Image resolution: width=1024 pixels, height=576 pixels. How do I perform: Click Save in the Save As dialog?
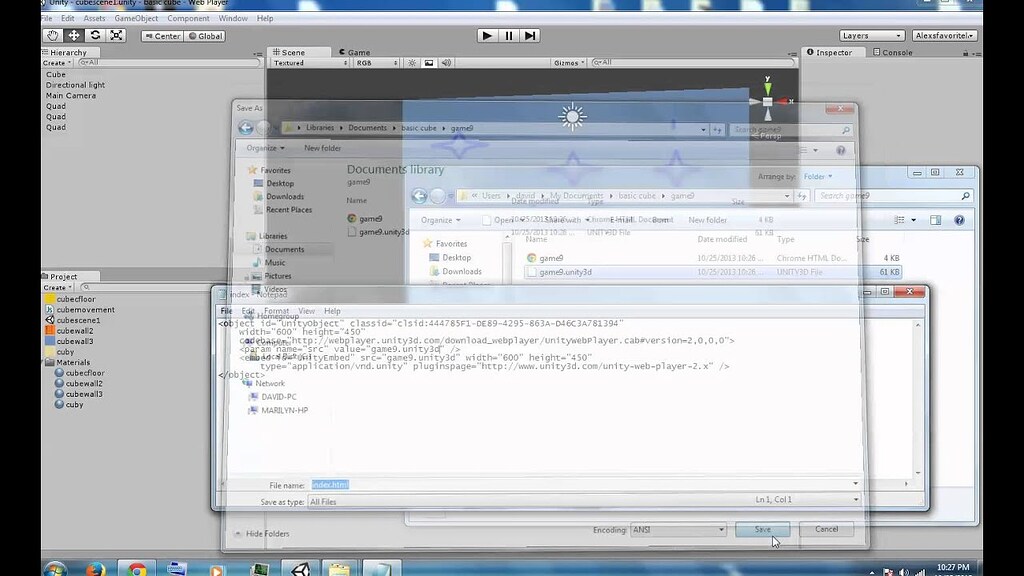pyautogui.click(x=761, y=530)
